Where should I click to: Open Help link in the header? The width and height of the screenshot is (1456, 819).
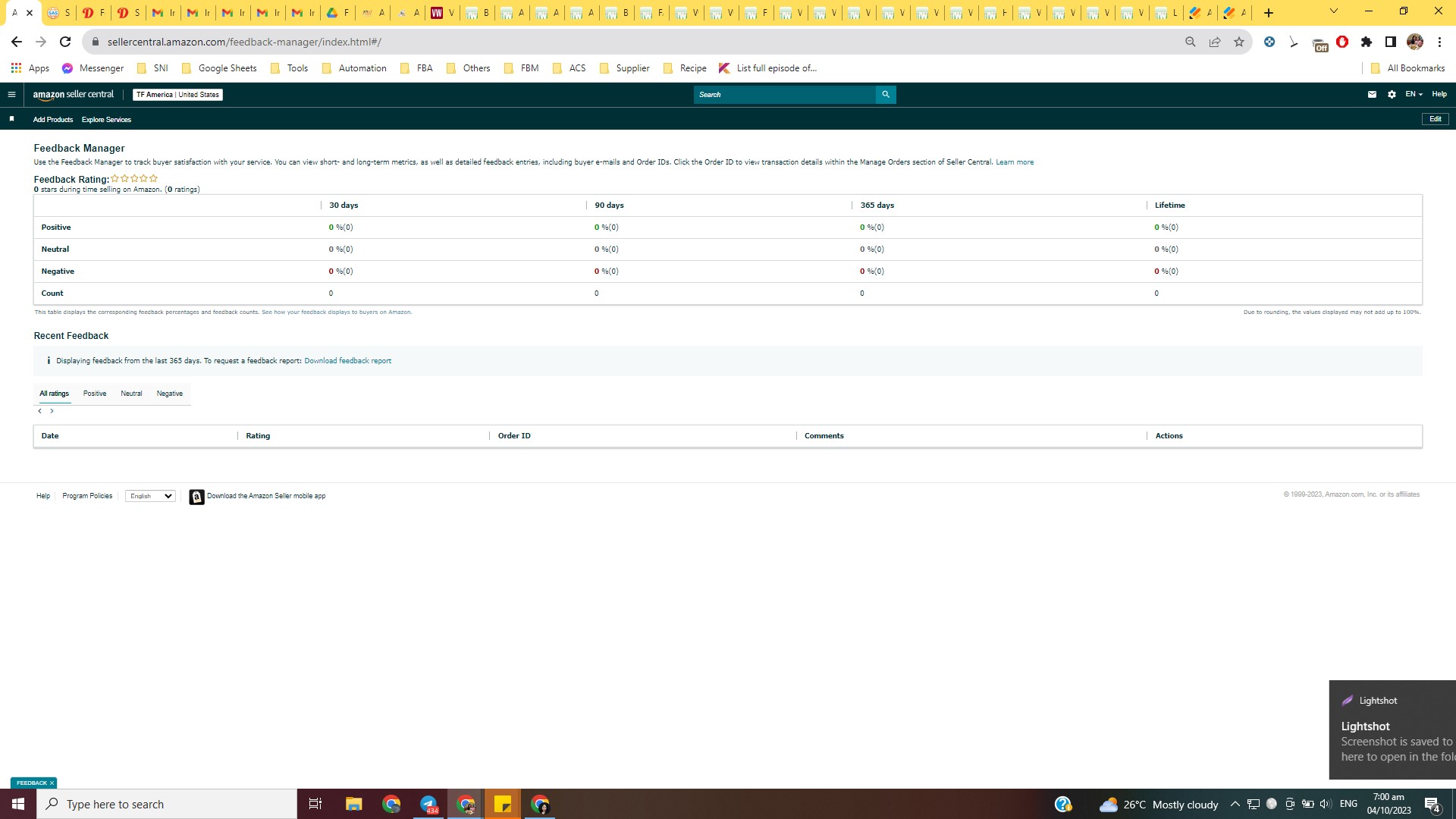pos(1439,94)
